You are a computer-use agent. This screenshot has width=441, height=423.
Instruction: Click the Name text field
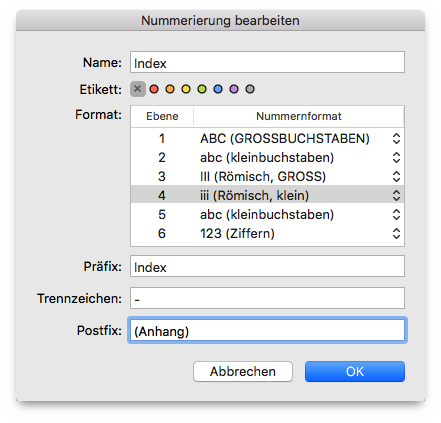click(267, 62)
